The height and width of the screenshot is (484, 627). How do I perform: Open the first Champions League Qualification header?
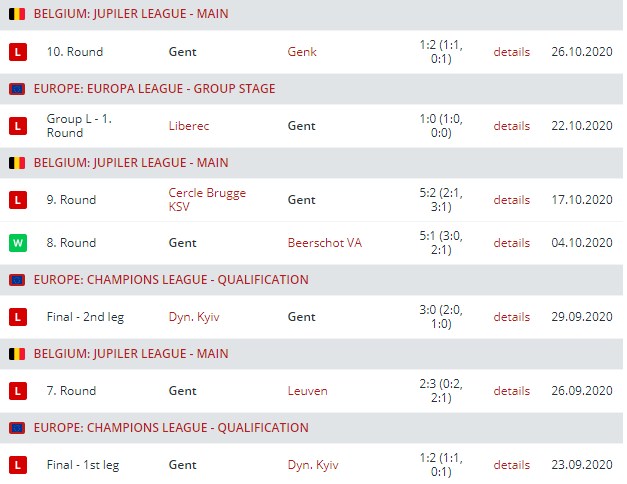(x=170, y=280)
